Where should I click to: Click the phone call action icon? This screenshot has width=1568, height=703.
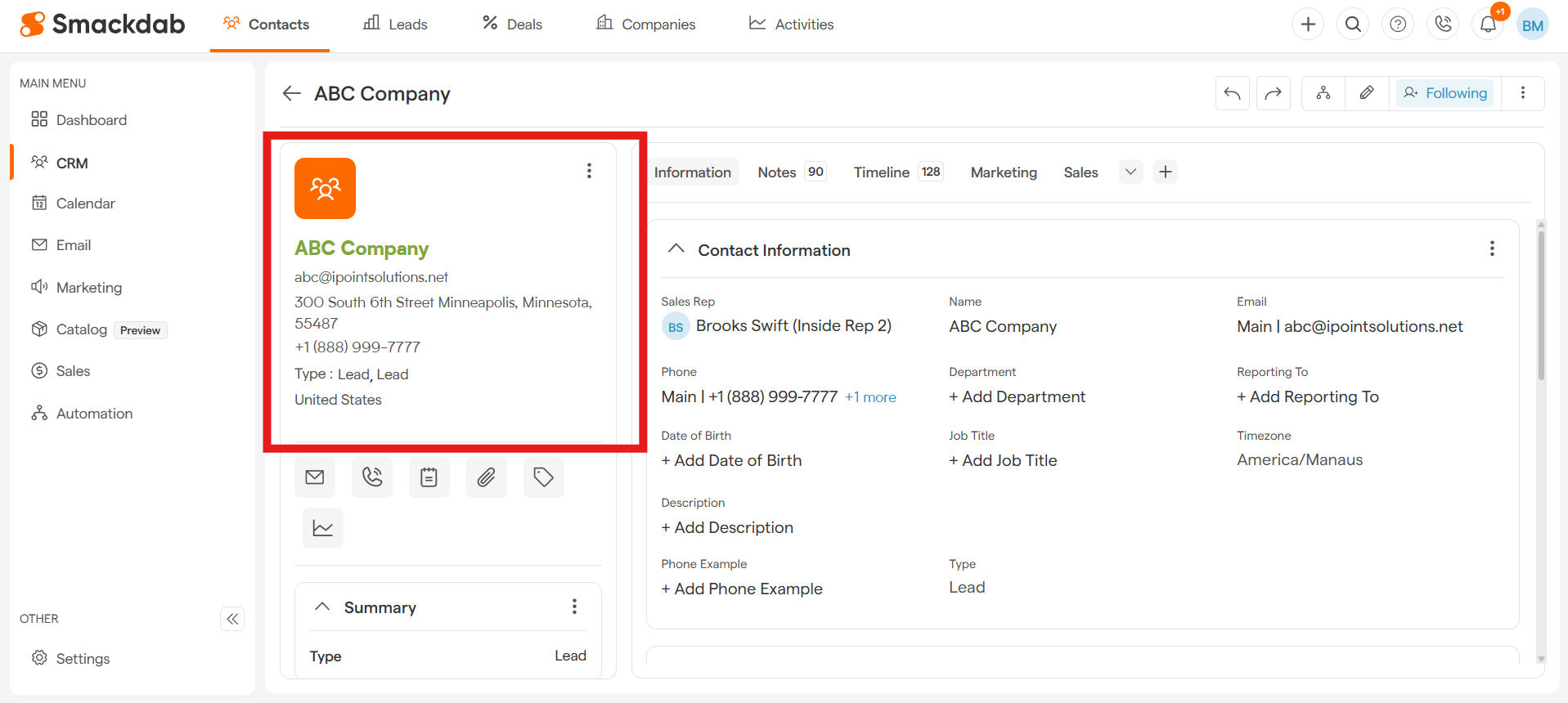click(x=372, y=477)
